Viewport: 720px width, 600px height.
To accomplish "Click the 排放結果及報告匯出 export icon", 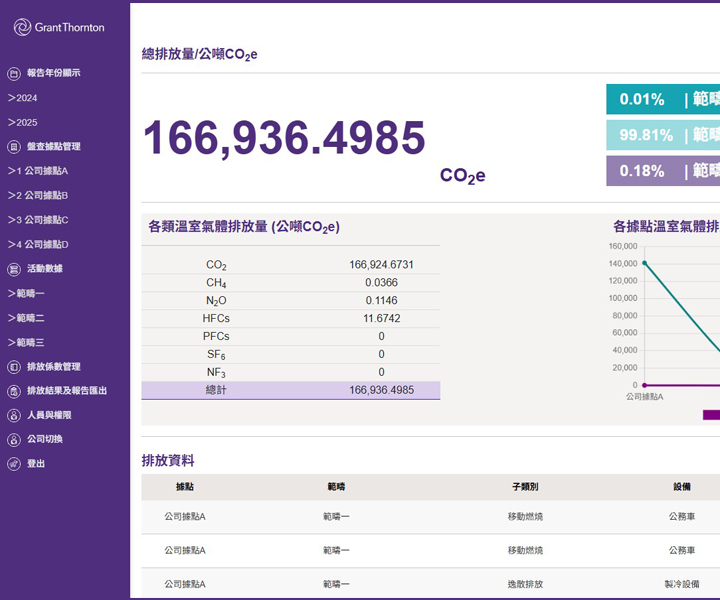I will coord(14,391).
